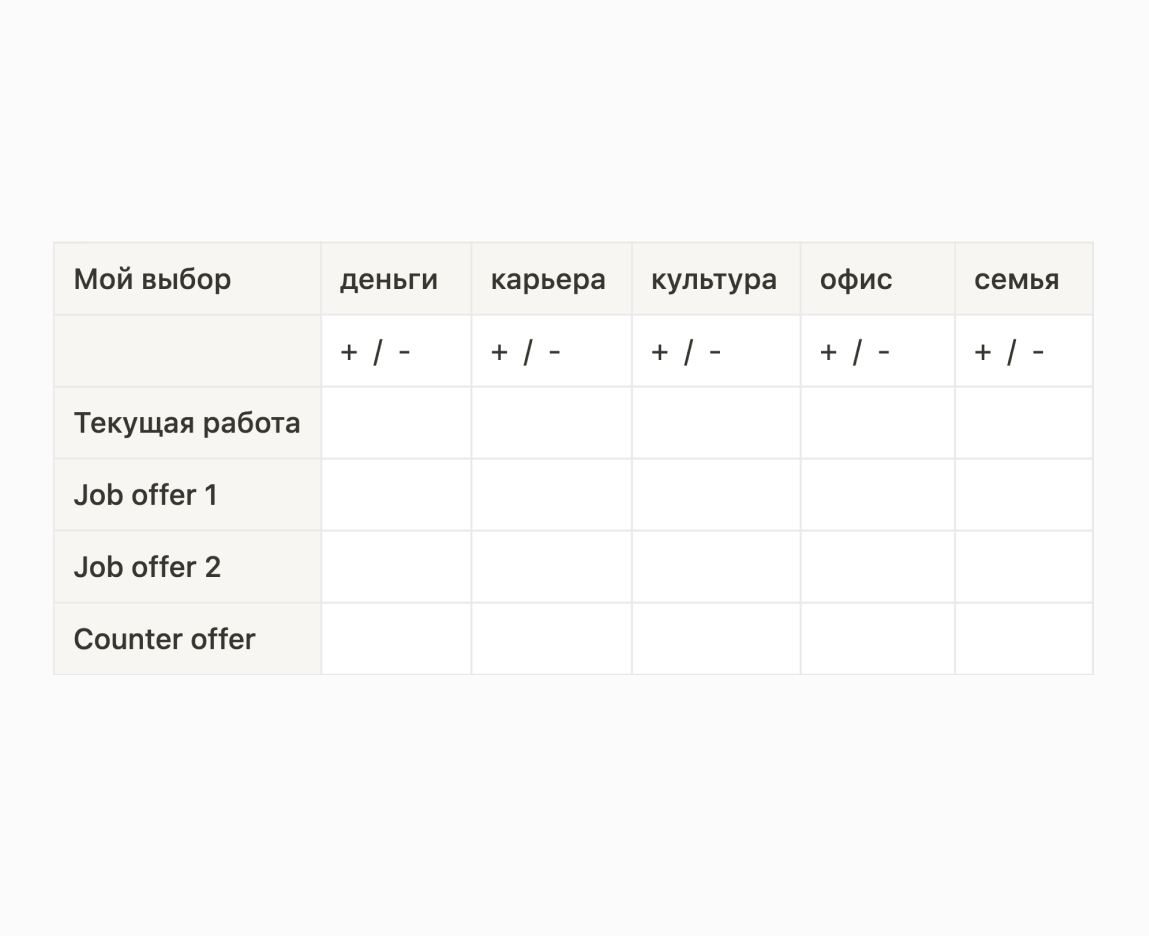Click the empty культура cell for Job offer 2
Screen dimensions: 1149x936
716,567
